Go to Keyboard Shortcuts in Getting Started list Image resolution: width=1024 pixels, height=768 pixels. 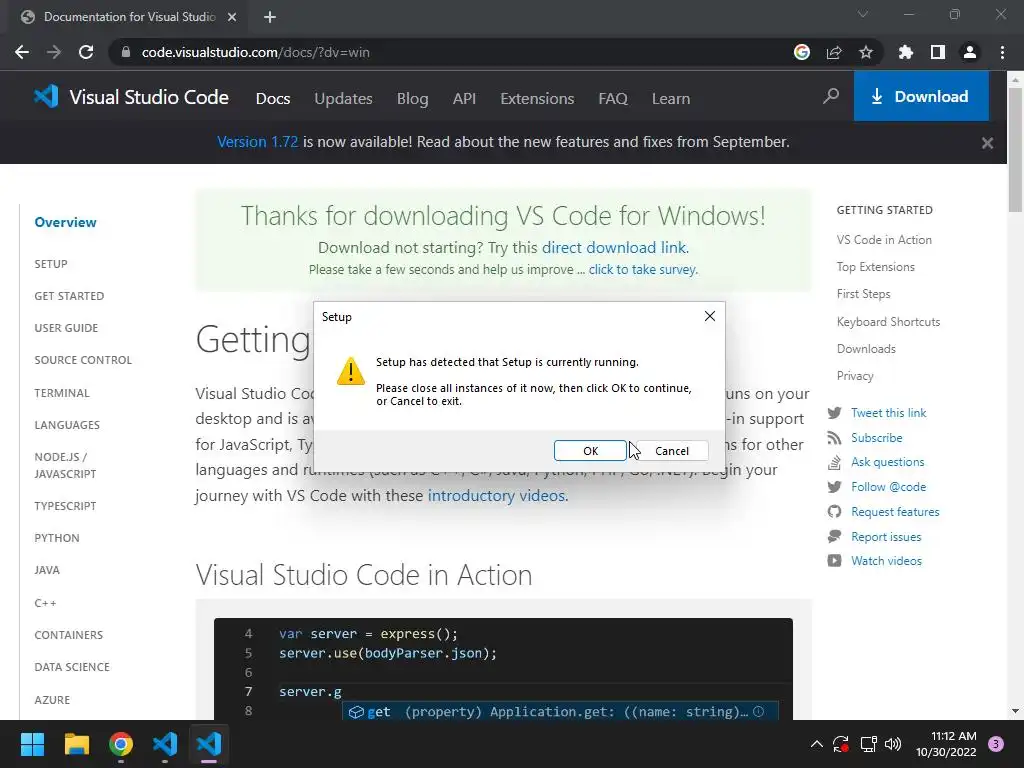[x=888, y=322]
